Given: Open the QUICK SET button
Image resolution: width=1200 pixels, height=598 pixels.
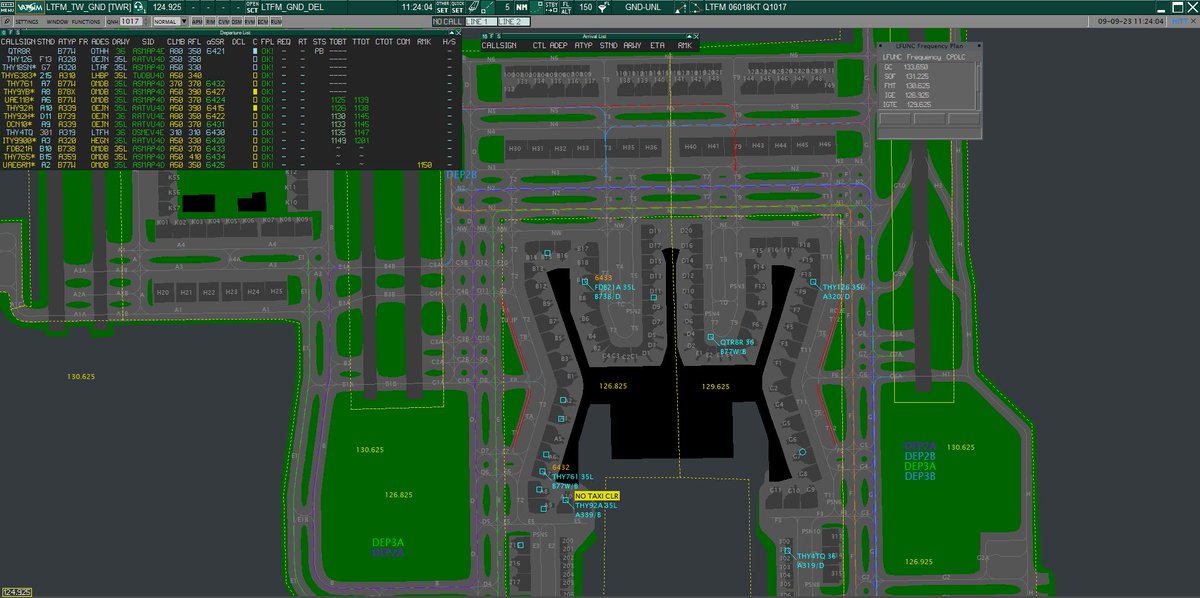Looking at the screenshot, I should tap(457, 6).
